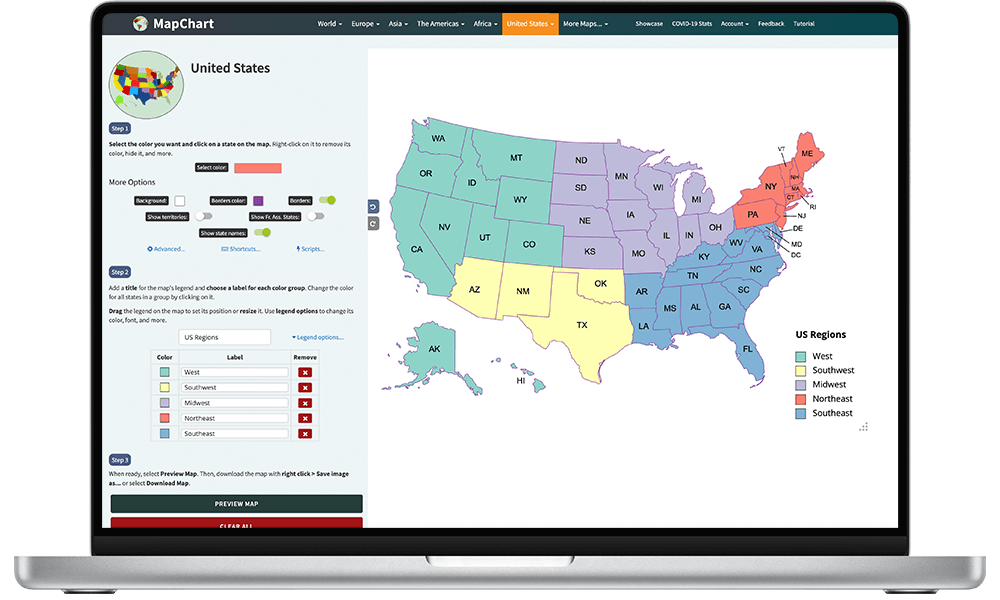
Task: Open the United States dropdown
Action: [x=530, y=24]
